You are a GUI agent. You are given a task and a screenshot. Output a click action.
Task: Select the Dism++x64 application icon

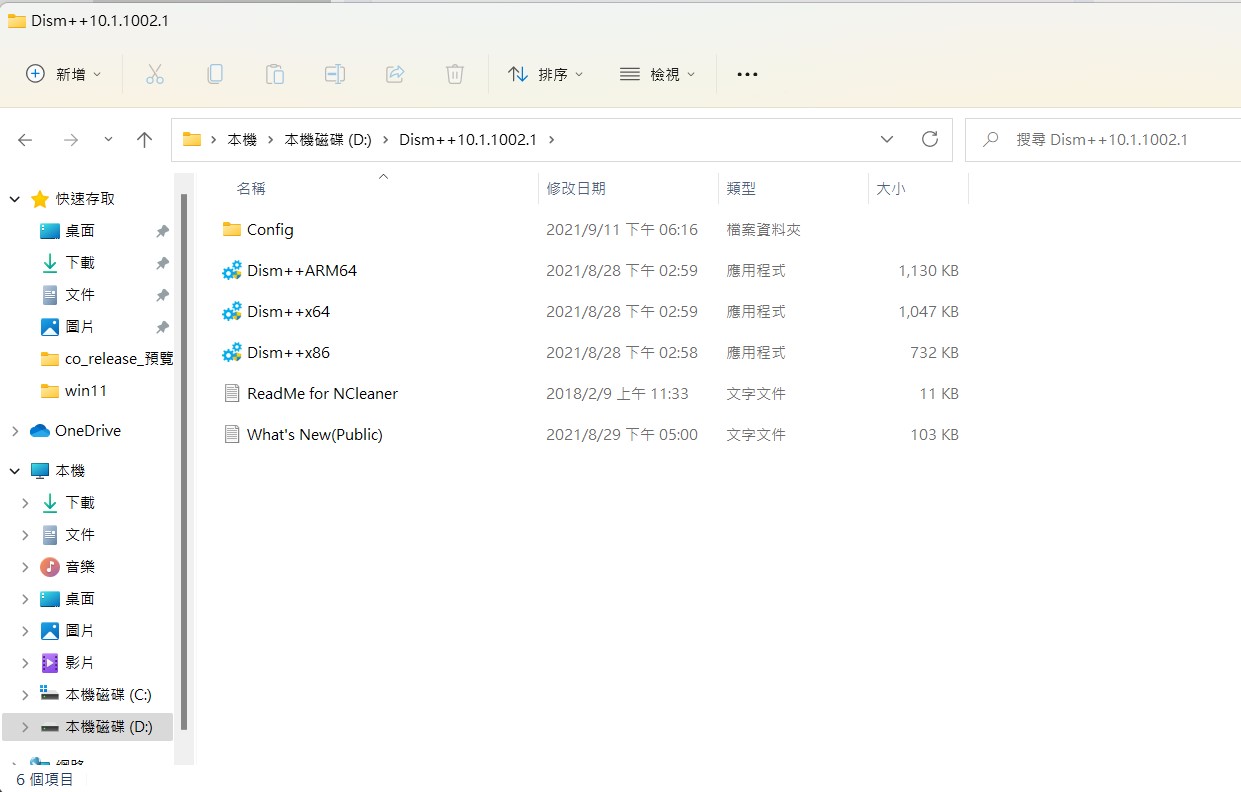click(232, 311)
